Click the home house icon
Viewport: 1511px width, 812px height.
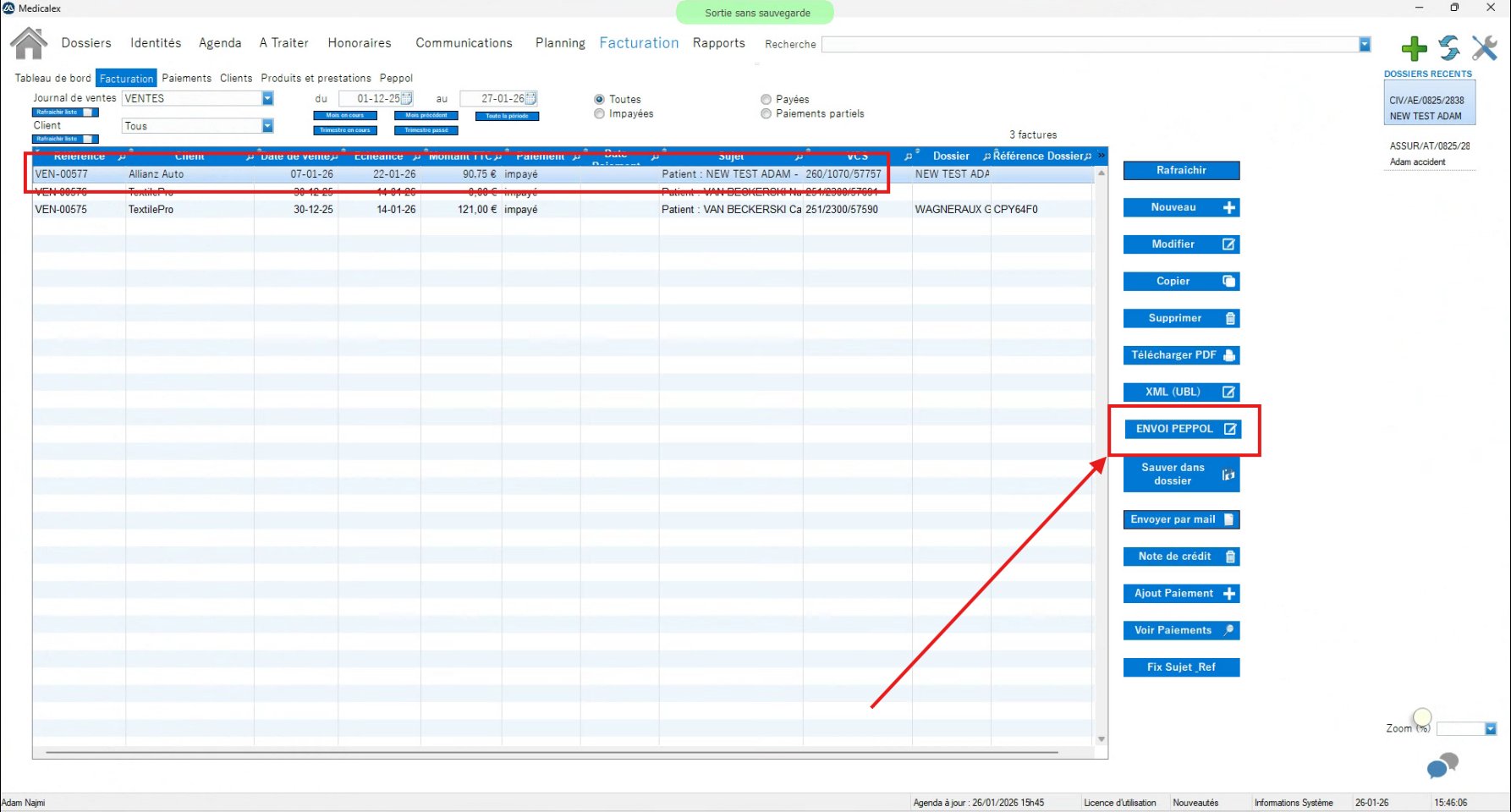point(29,43)
